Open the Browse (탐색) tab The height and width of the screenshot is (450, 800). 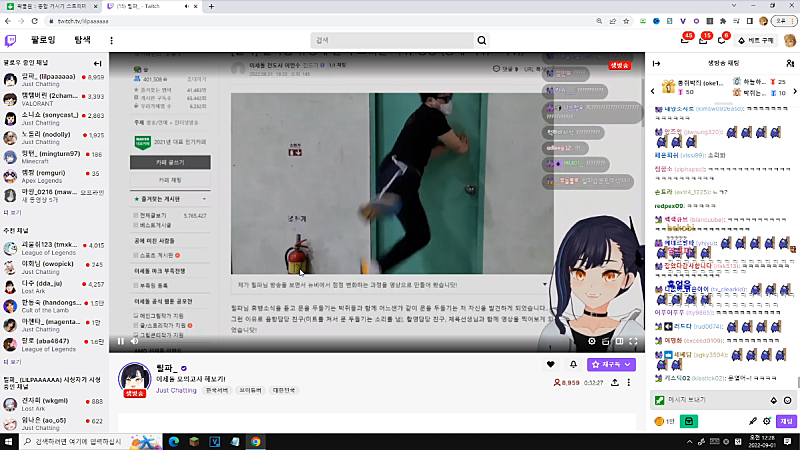(82, 40)
